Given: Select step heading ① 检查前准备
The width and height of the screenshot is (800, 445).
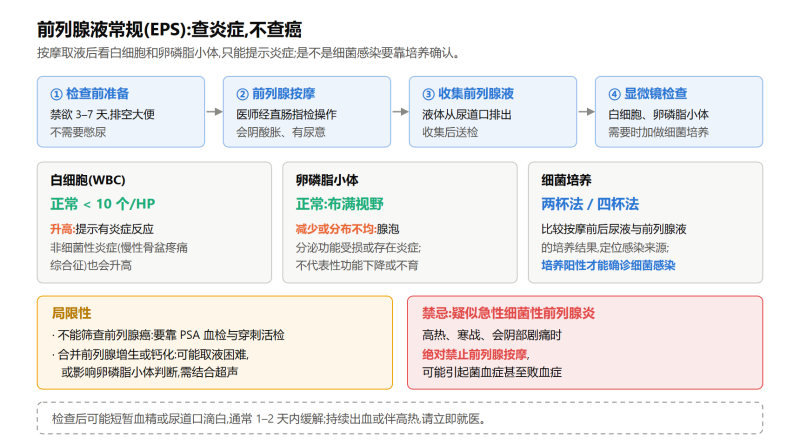Looking at the screenshot, I should tap(89, 94).
